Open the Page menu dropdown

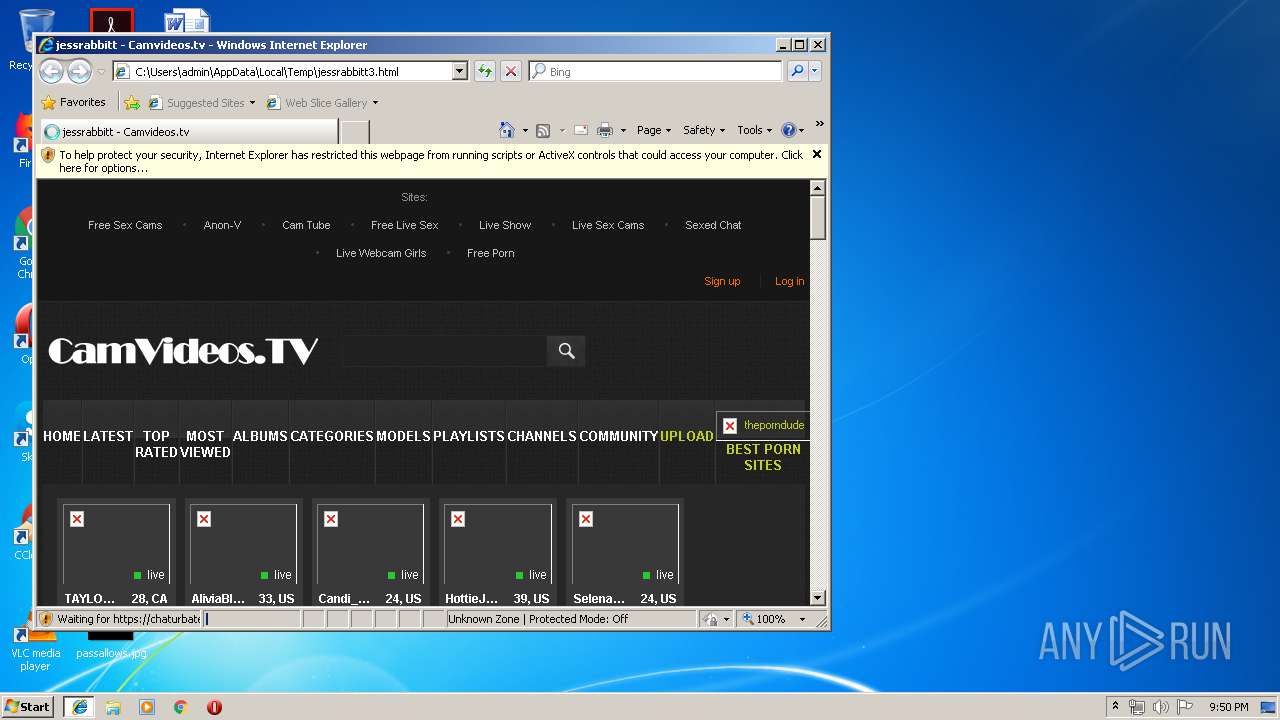click(x=654, y=130)
